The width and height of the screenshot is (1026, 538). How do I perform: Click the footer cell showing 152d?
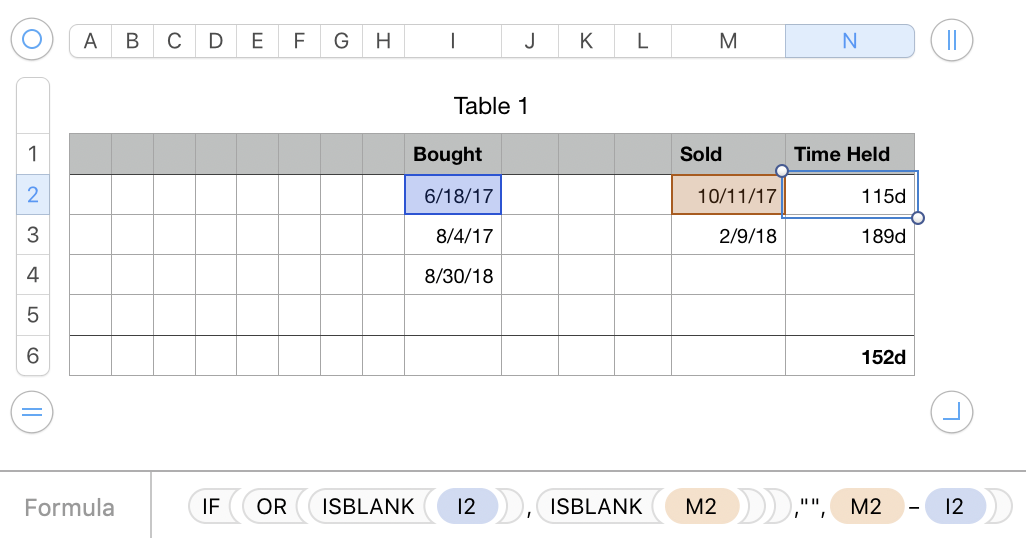point(849,356)
